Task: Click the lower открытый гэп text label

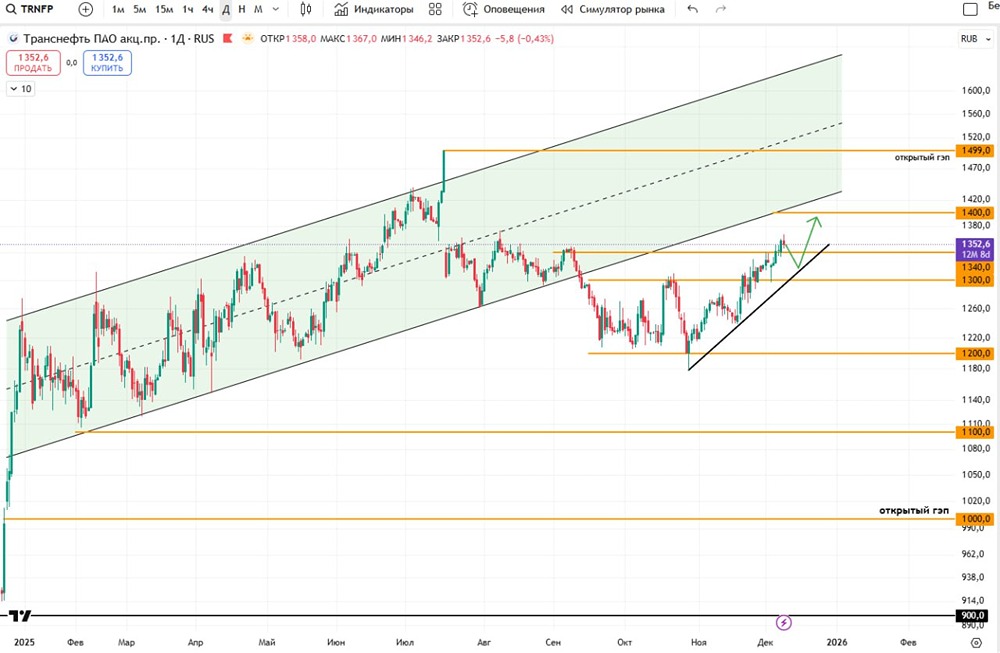Action: point(913,511)
